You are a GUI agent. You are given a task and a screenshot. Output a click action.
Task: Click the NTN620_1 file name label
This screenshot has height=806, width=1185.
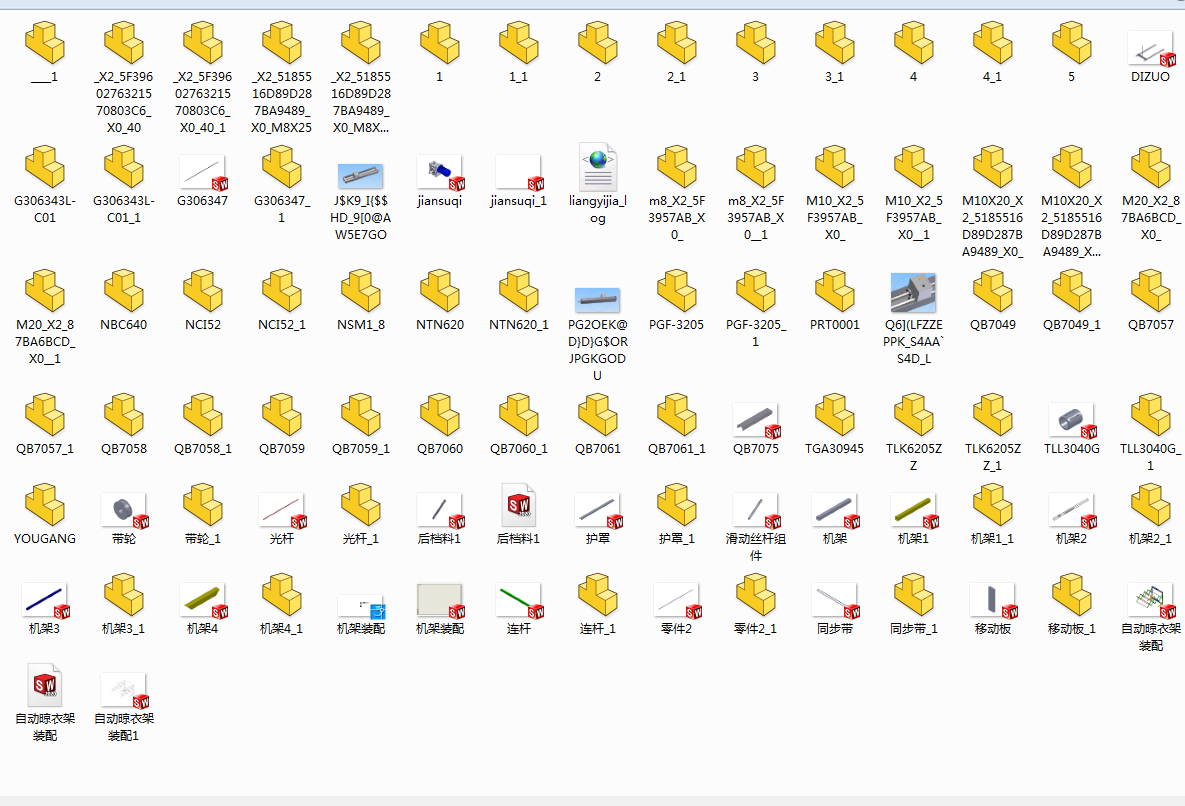pos(518,325)
